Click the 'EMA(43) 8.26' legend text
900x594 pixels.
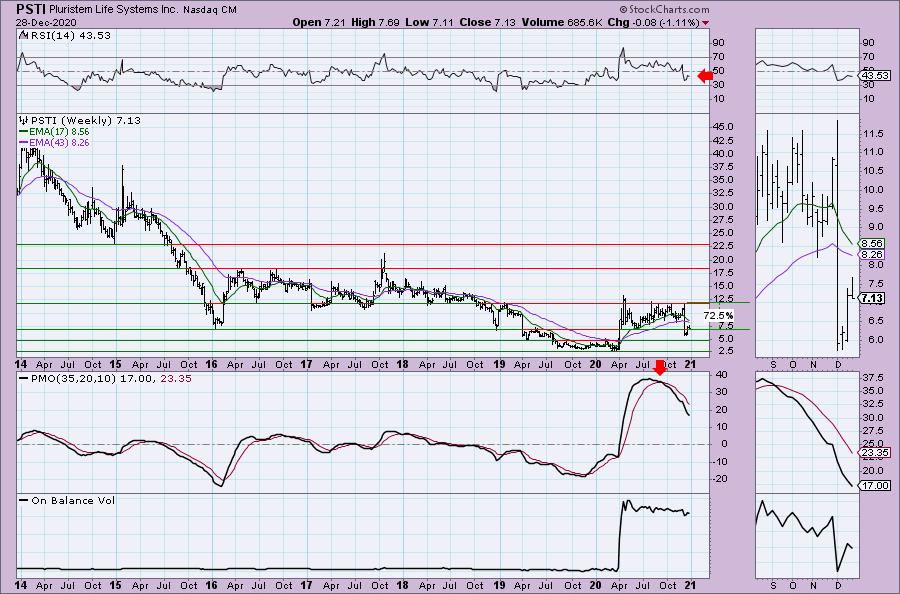point(60,142)
